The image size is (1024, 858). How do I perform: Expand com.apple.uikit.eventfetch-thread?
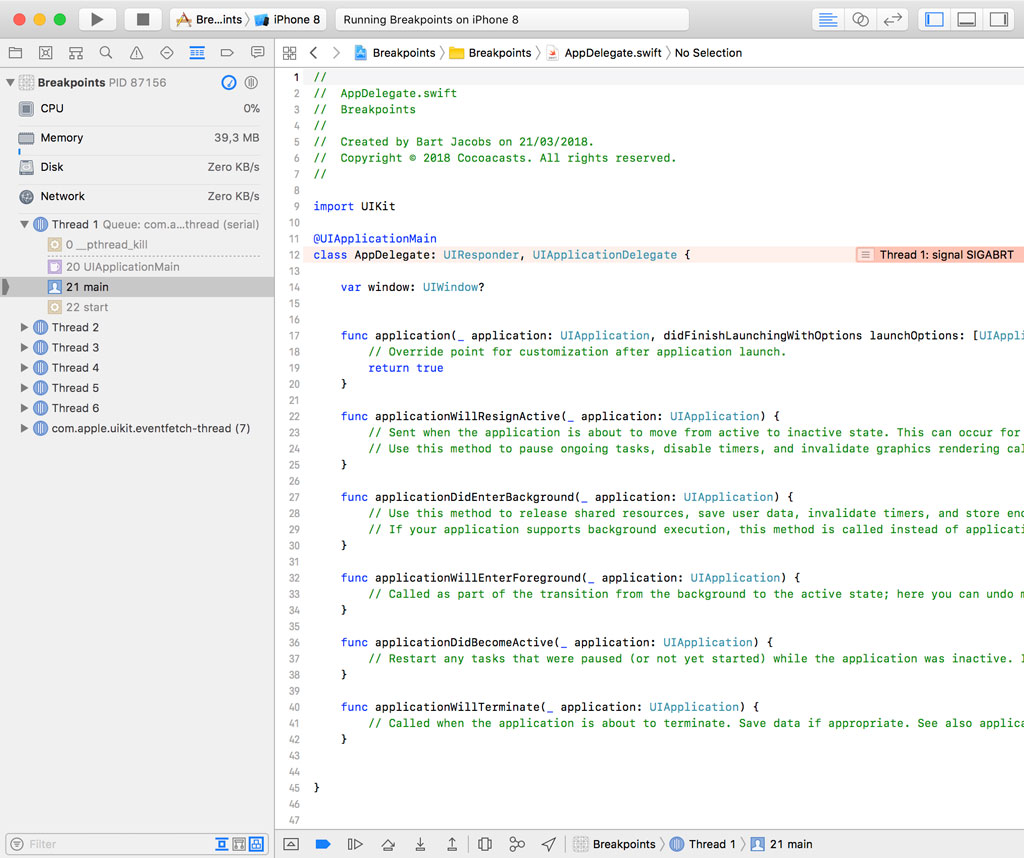[24, 428]
